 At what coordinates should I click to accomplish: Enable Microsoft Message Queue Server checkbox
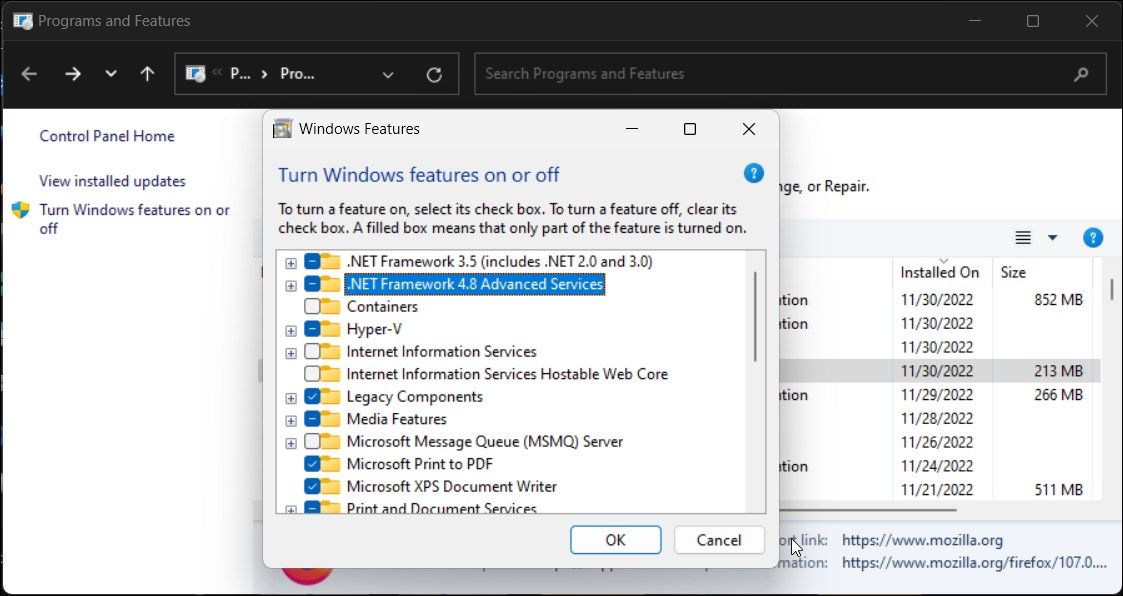coord(312,441)
